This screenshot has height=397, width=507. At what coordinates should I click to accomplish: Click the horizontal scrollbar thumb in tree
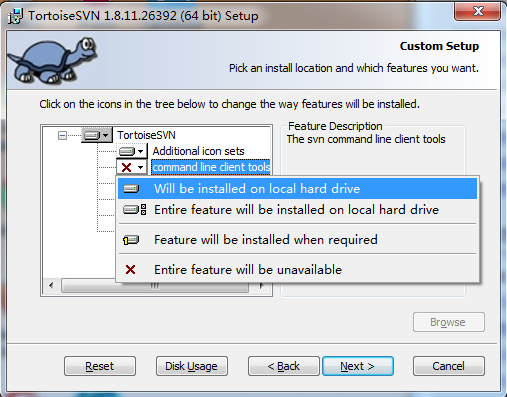tap(155, 287)
